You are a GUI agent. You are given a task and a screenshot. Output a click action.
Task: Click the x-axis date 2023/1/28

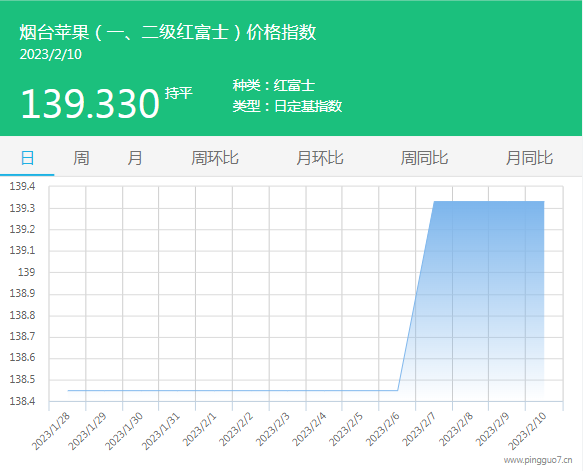[51, 431]
